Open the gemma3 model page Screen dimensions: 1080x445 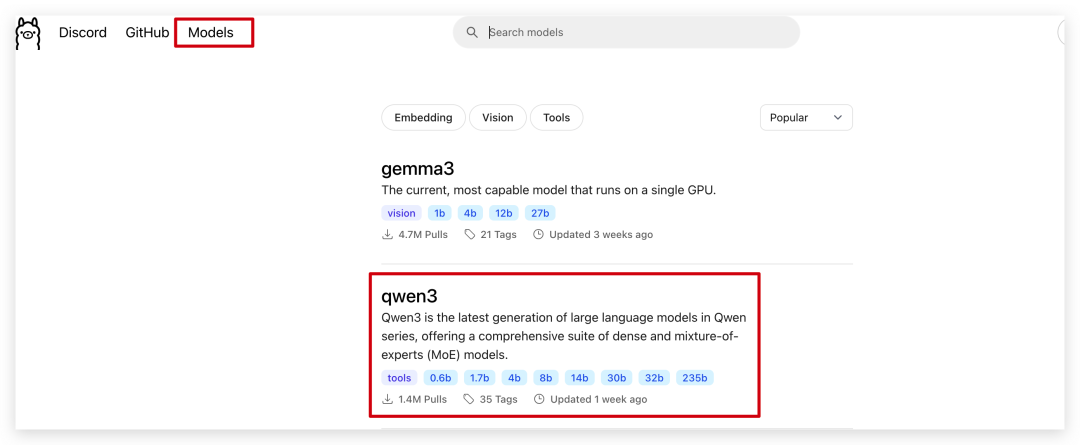[x=417, y=169]
